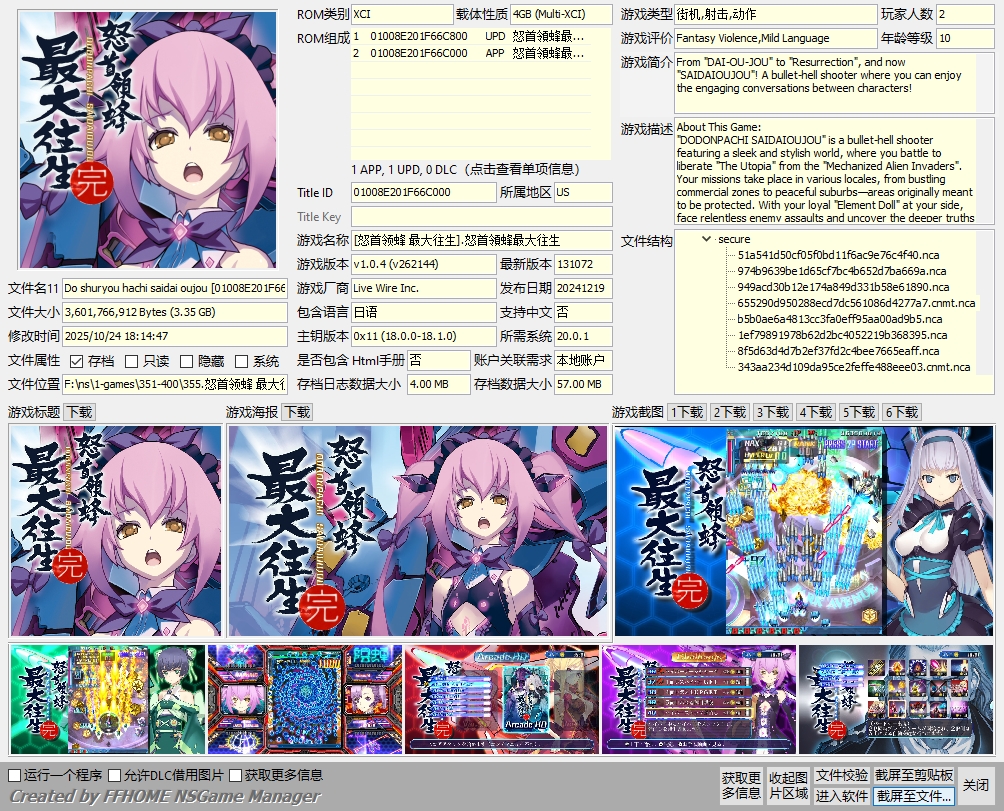Click the 6下载 screenshot download button
This screenshot has width=1004, height=811.
[902, 412]
